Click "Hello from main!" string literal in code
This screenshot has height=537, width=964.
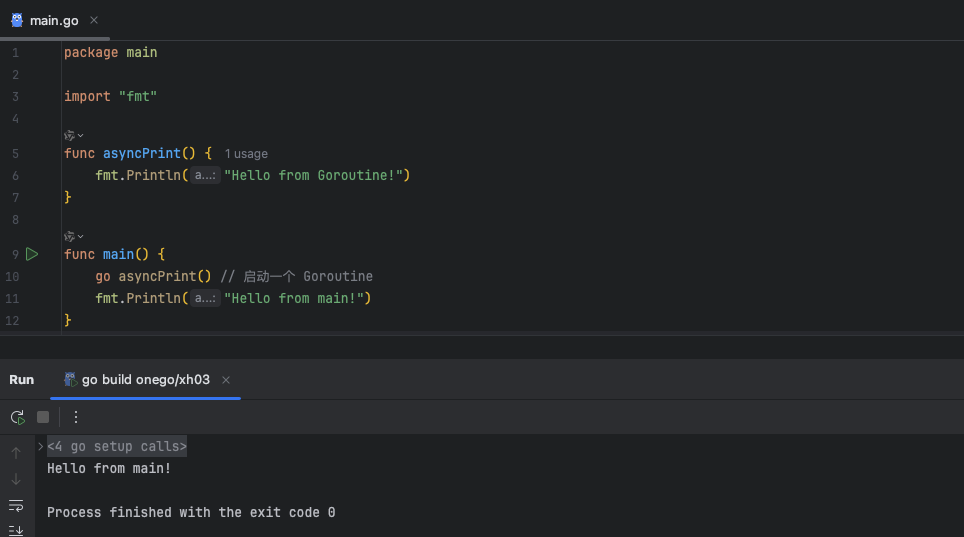point(294,298)
